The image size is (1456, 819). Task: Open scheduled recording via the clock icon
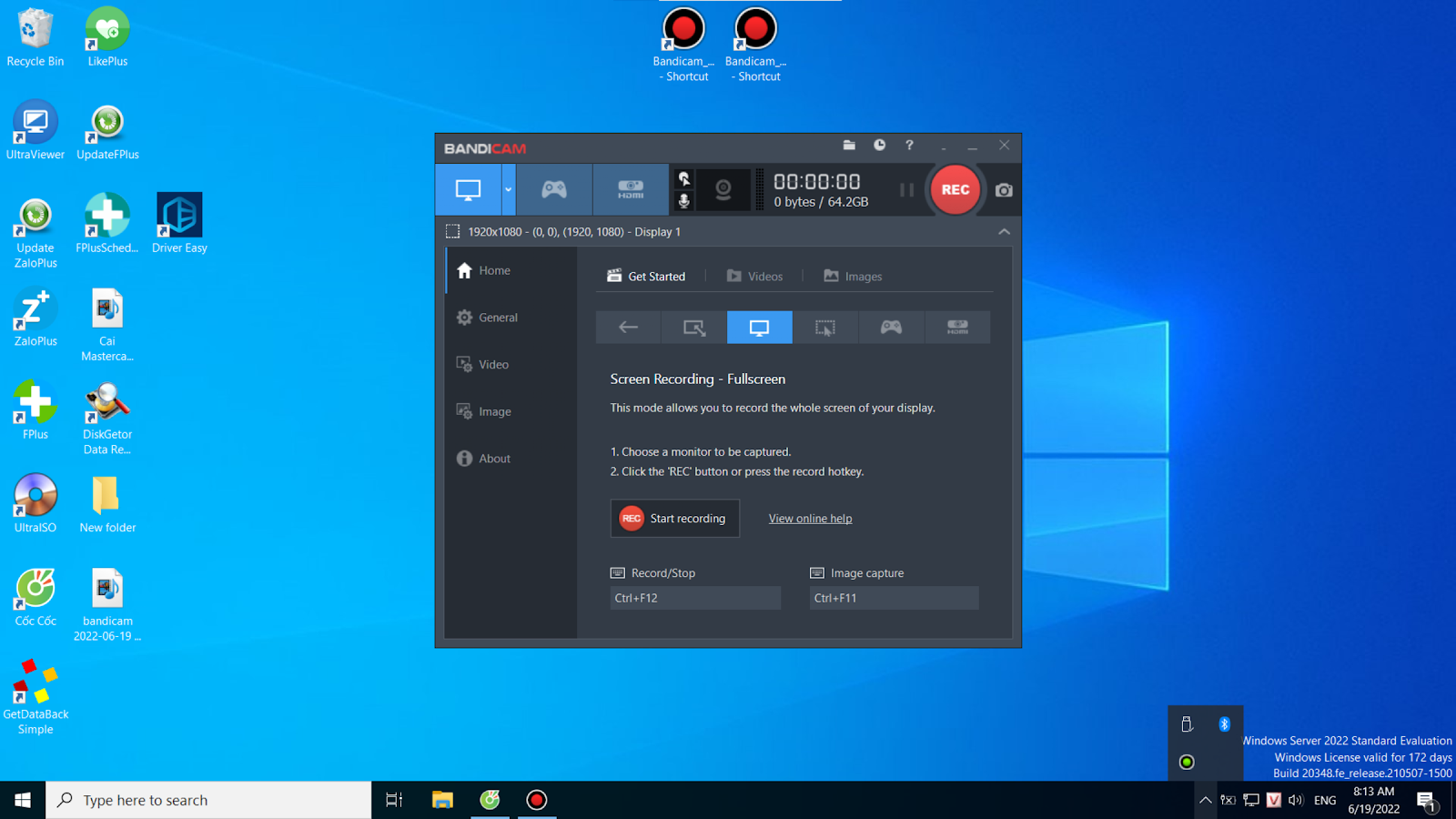879,145
